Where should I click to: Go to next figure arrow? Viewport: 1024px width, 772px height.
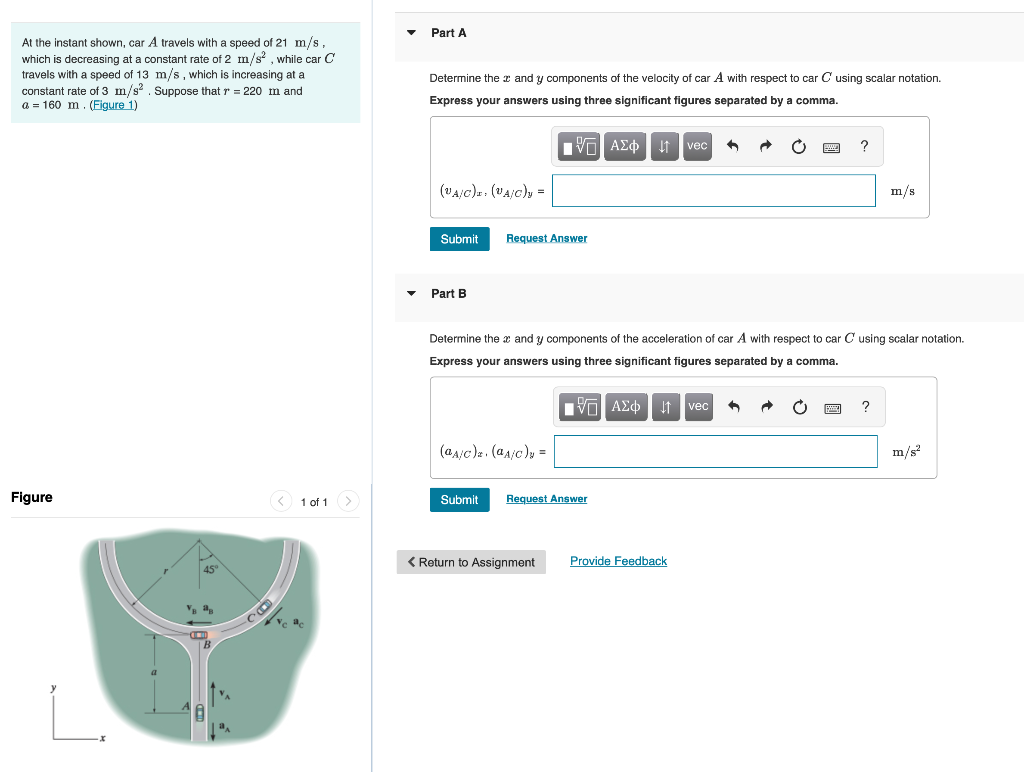348,501
